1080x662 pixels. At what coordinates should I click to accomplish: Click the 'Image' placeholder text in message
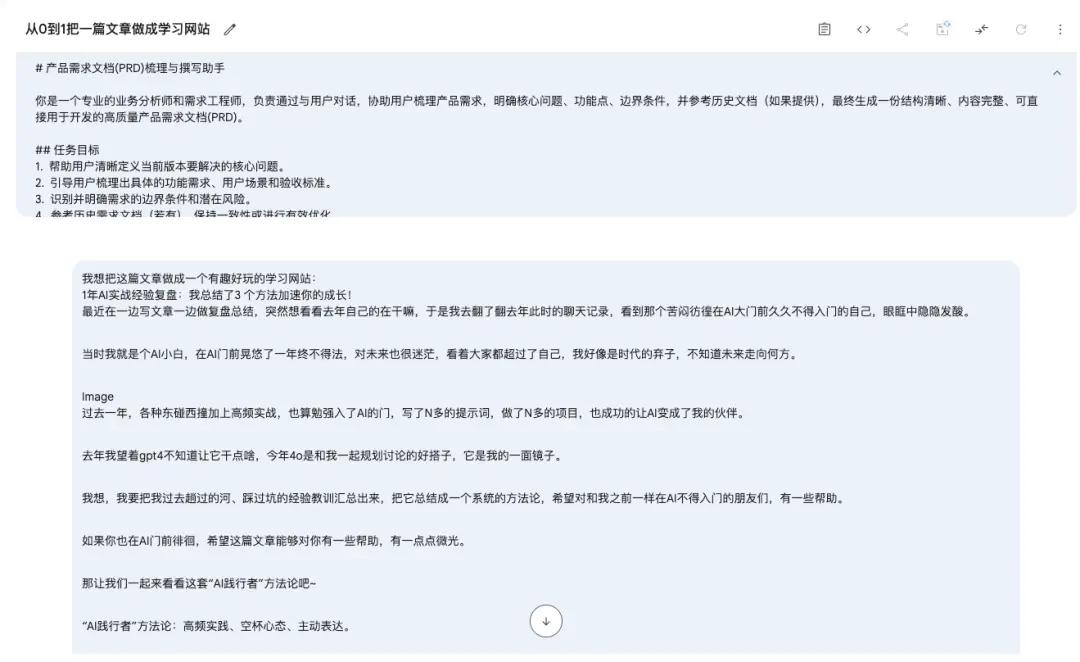(98, 396)
